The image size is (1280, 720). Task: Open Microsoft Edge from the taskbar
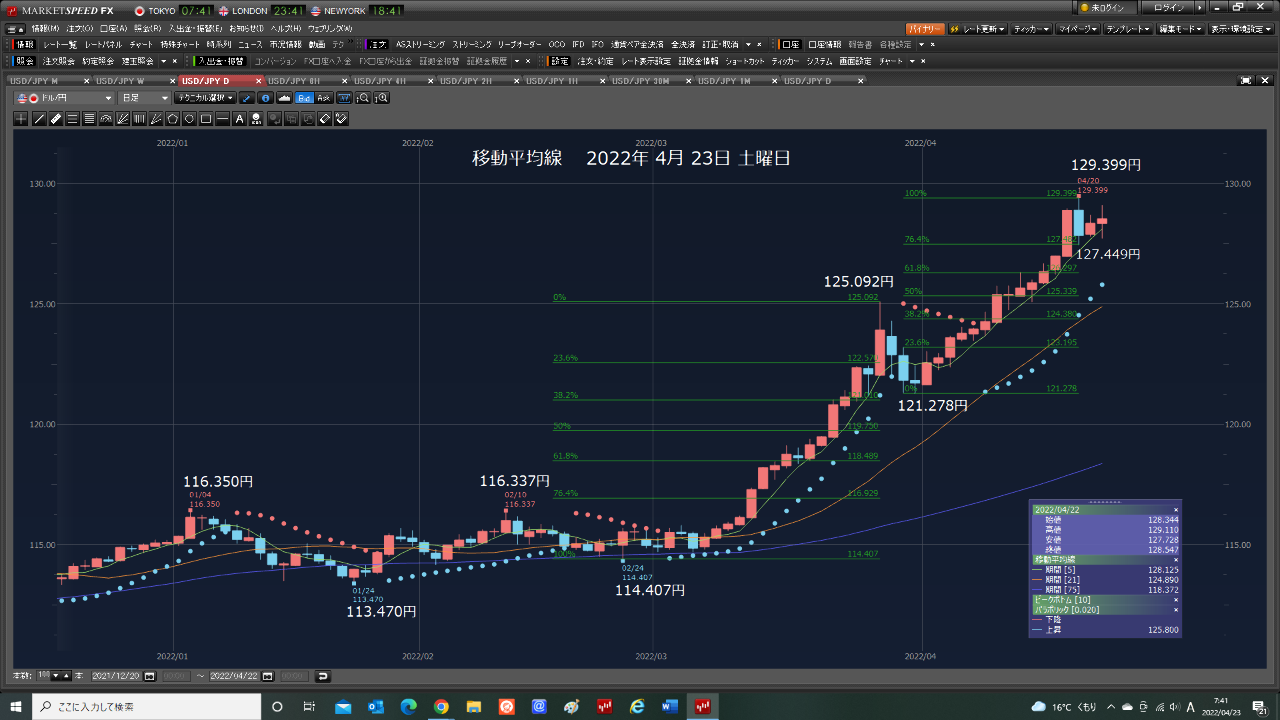(x=408, y=706)
